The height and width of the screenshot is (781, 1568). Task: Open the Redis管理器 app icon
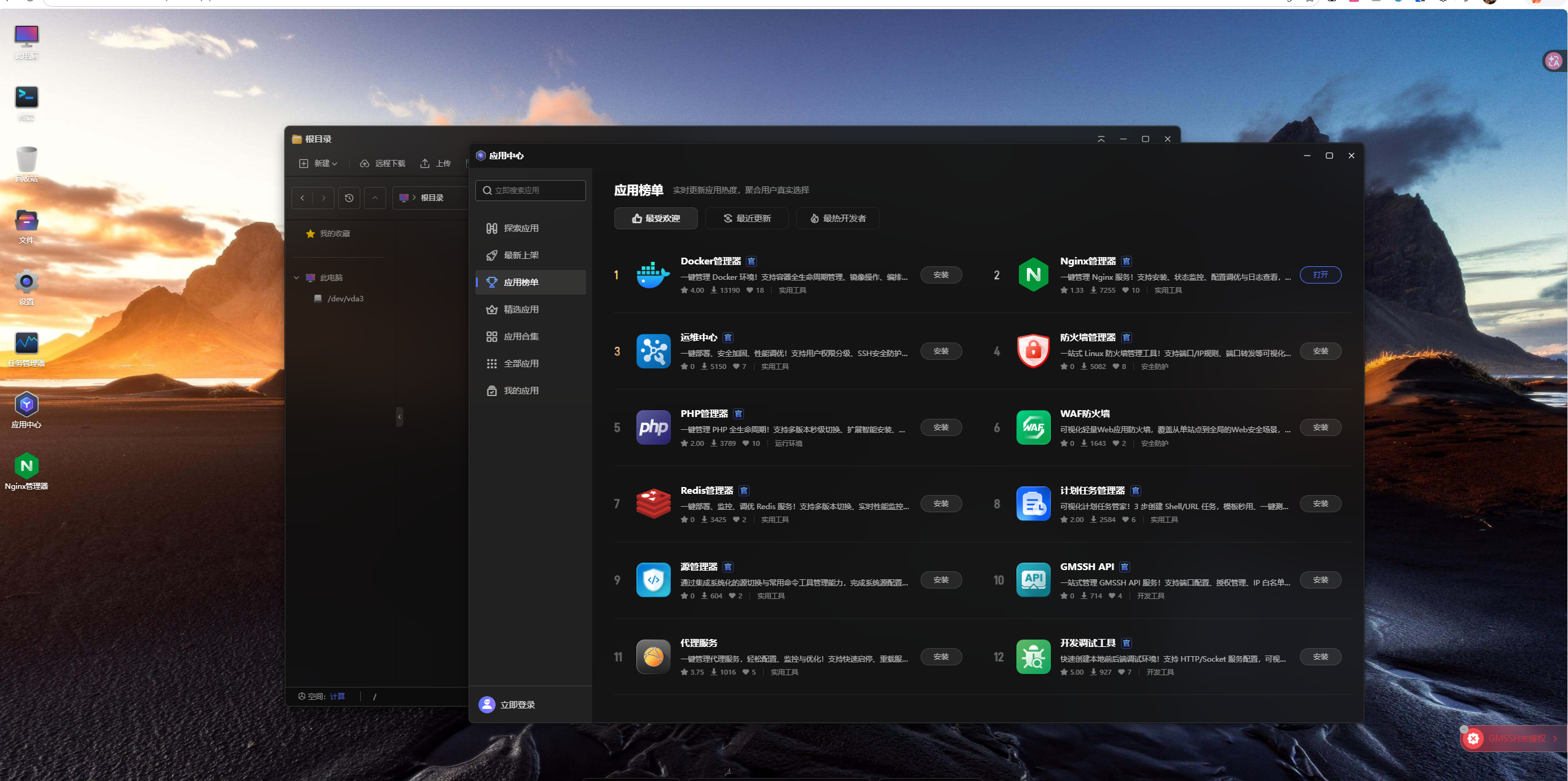[653, 504]
